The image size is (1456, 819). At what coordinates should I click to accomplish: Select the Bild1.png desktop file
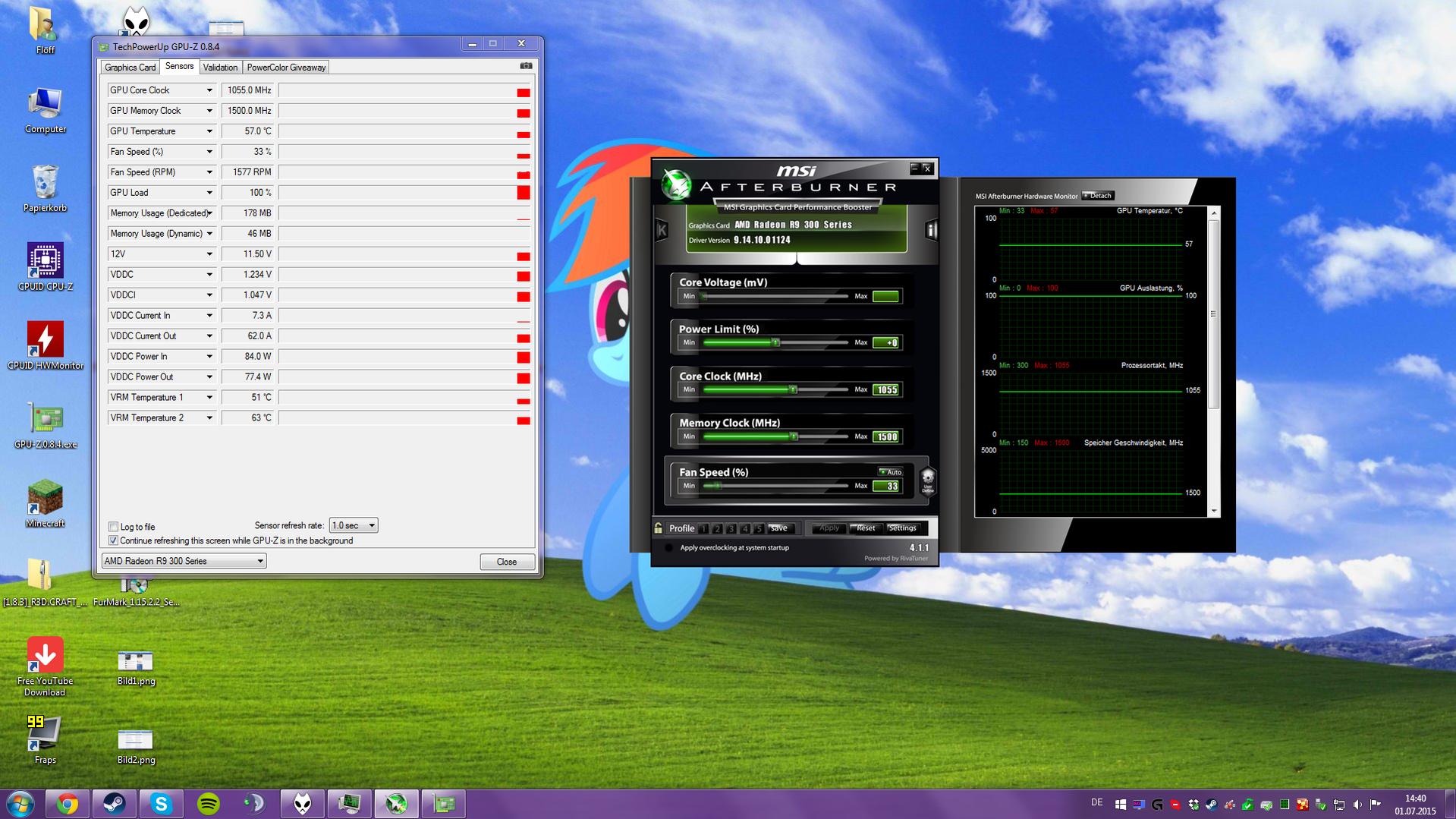(136, 667)
